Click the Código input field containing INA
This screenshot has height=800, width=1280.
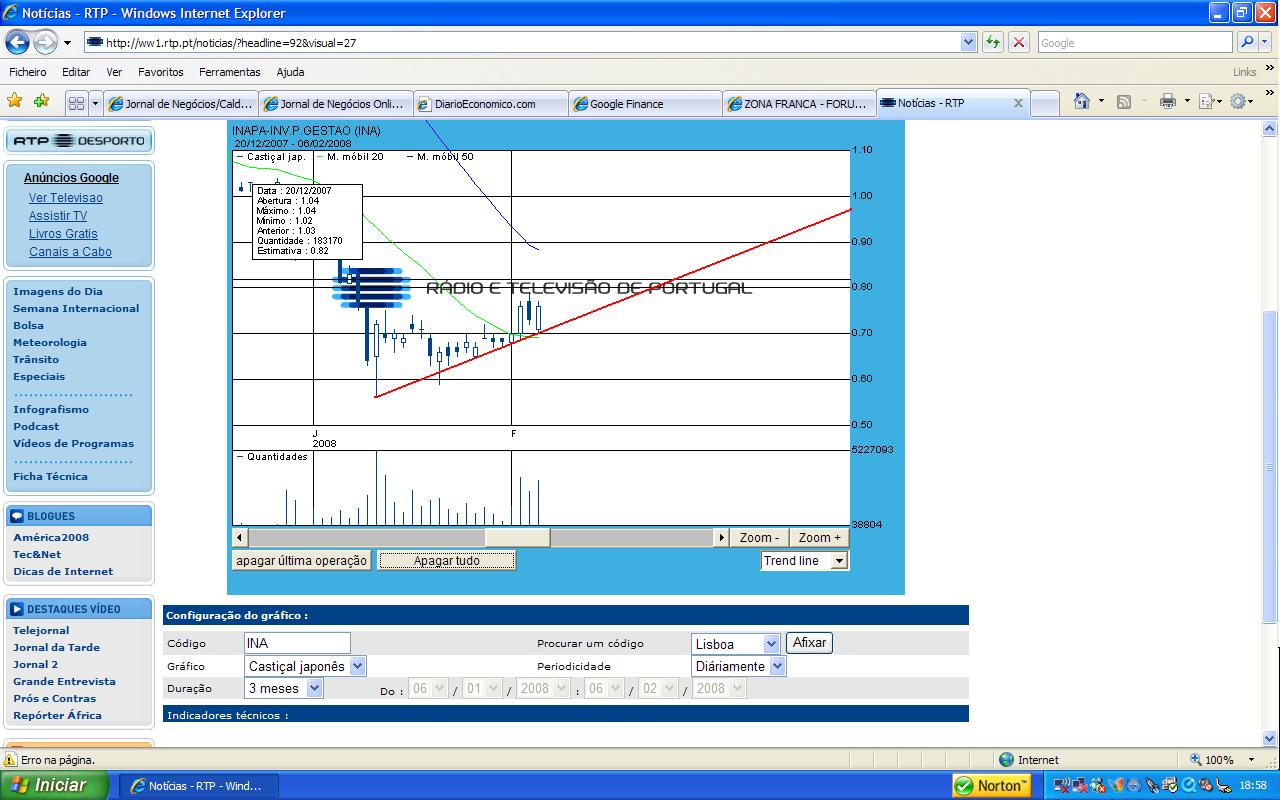297,643
